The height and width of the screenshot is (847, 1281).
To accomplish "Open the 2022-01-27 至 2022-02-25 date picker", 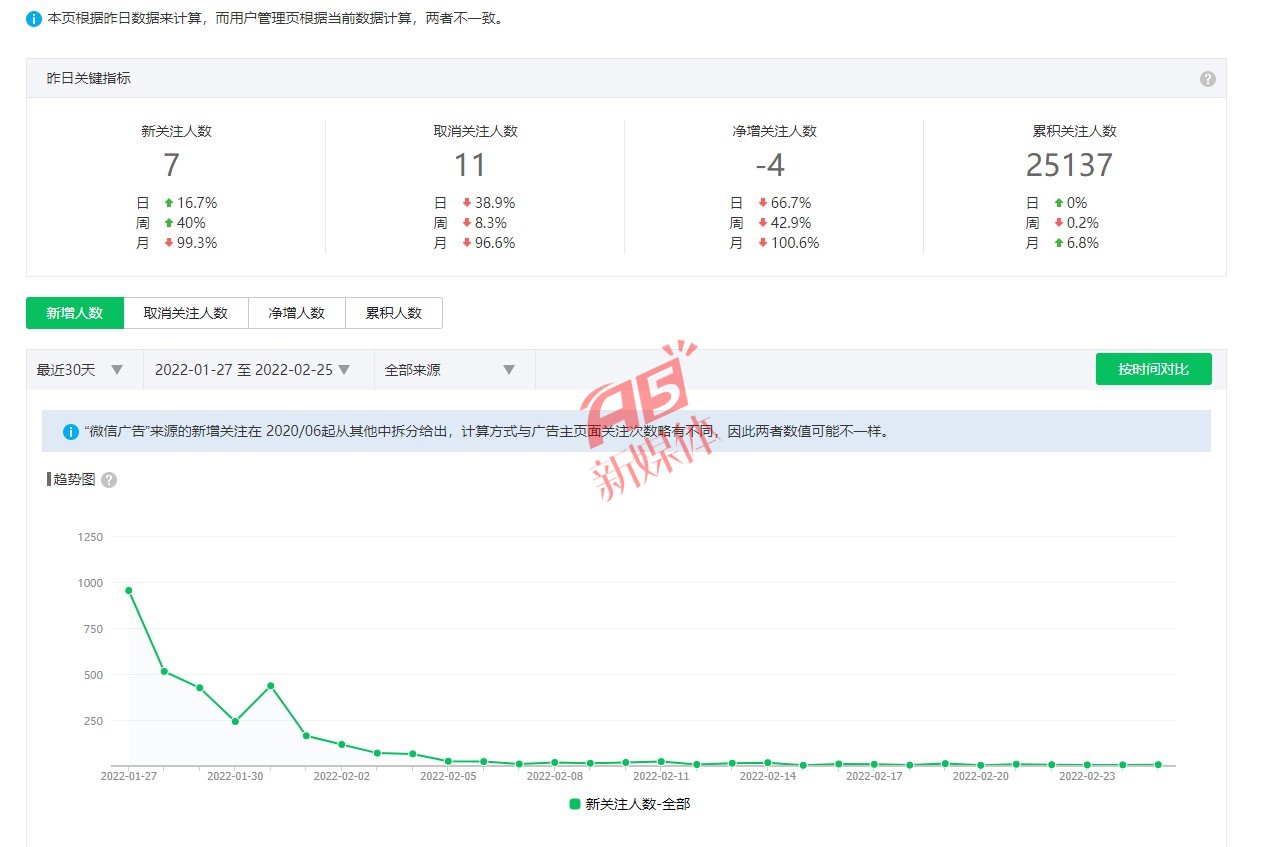I will [x=253, y=370].
